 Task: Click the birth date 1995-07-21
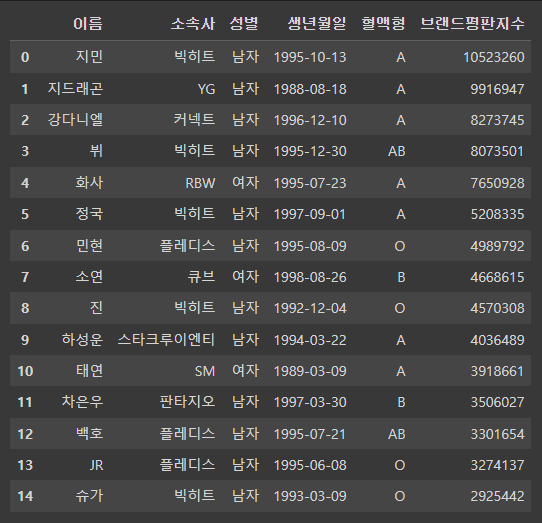tap(310, 435)
